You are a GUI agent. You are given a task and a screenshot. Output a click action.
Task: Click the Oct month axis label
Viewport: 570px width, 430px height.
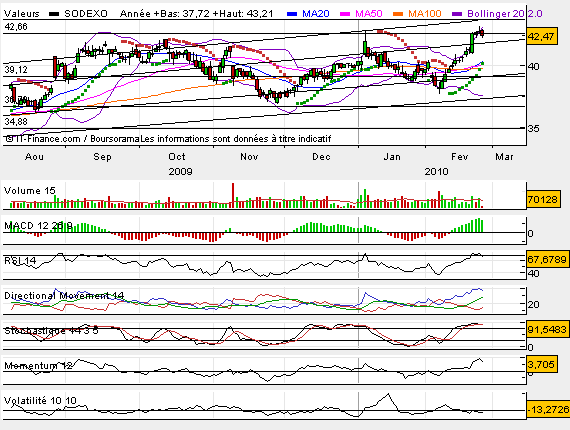point(177,157)
